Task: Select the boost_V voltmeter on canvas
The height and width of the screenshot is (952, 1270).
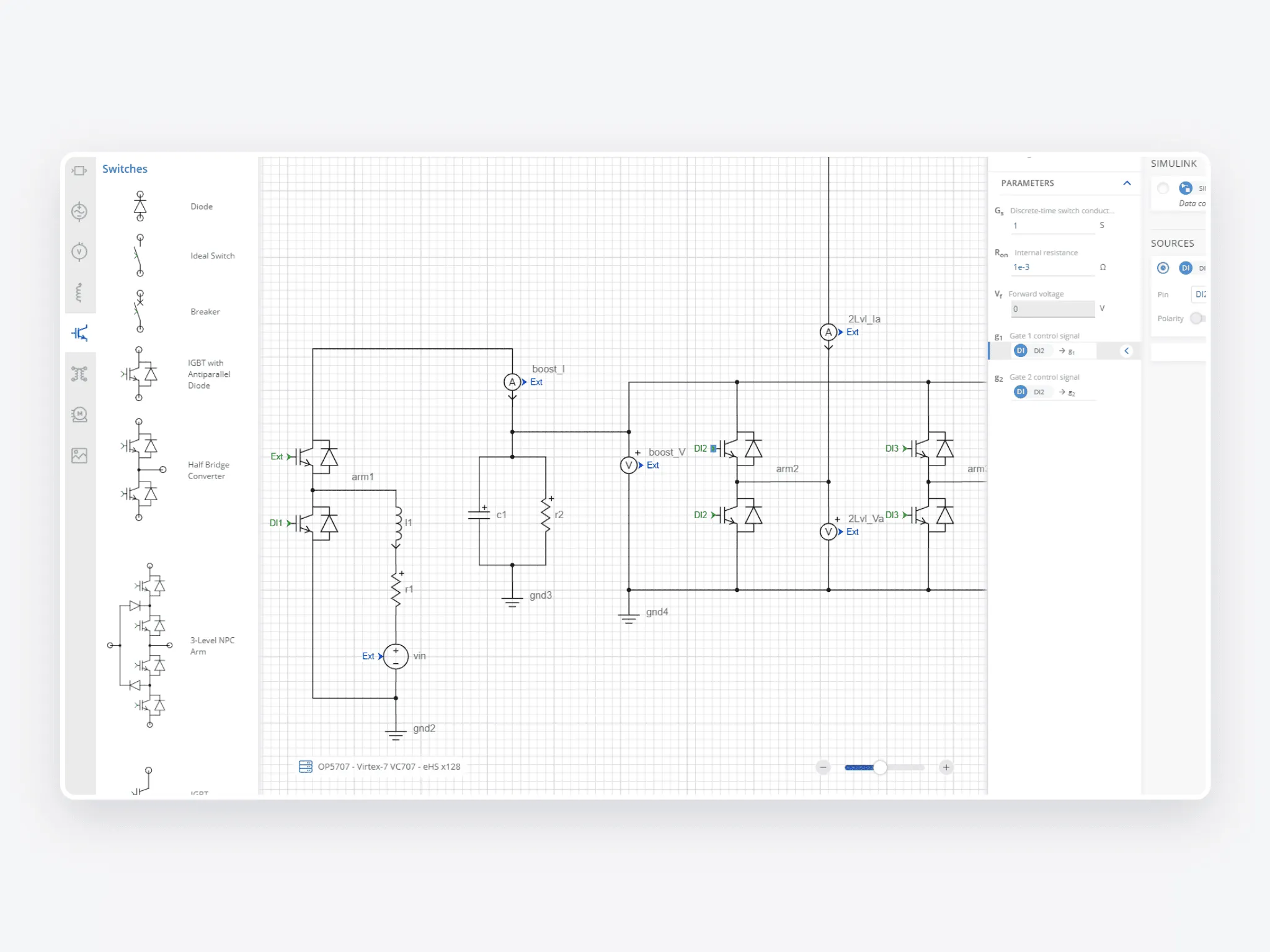Action: (628, 465)
